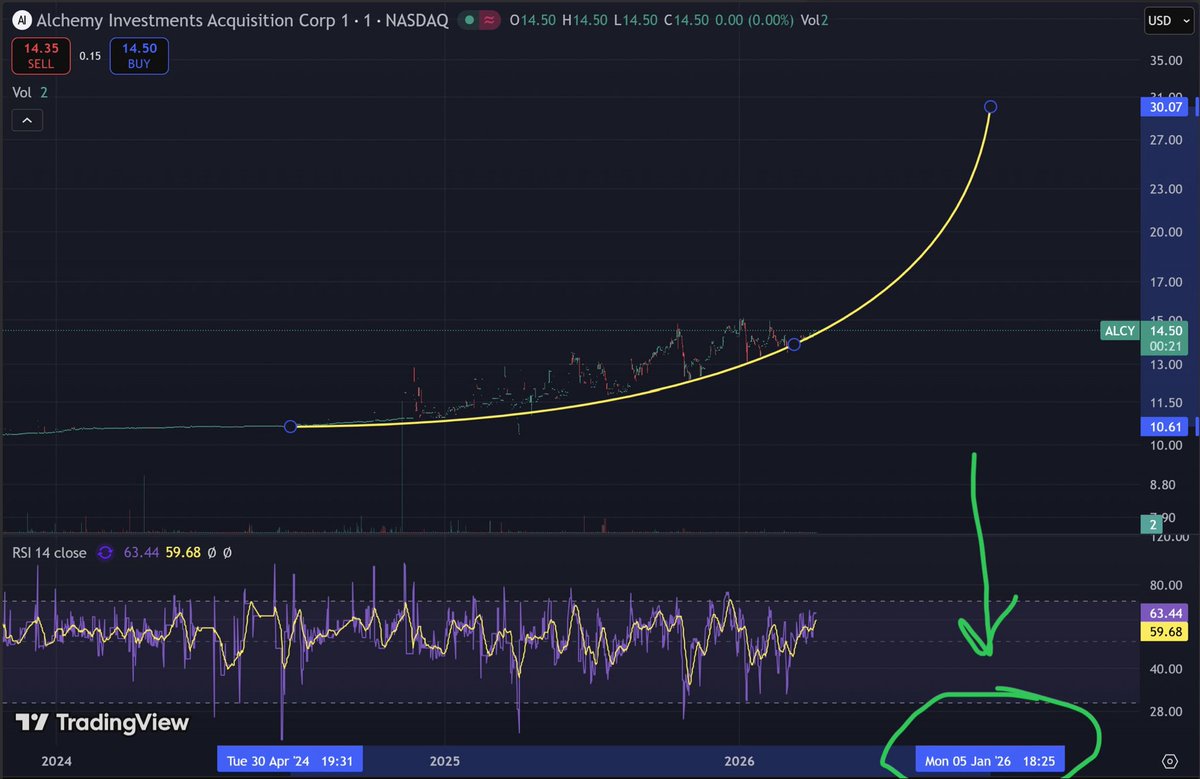The height and width of the screenshot is (779, 1200).
Task: Select curve middle anchor near 14.50 price
Action: (793, 345)
